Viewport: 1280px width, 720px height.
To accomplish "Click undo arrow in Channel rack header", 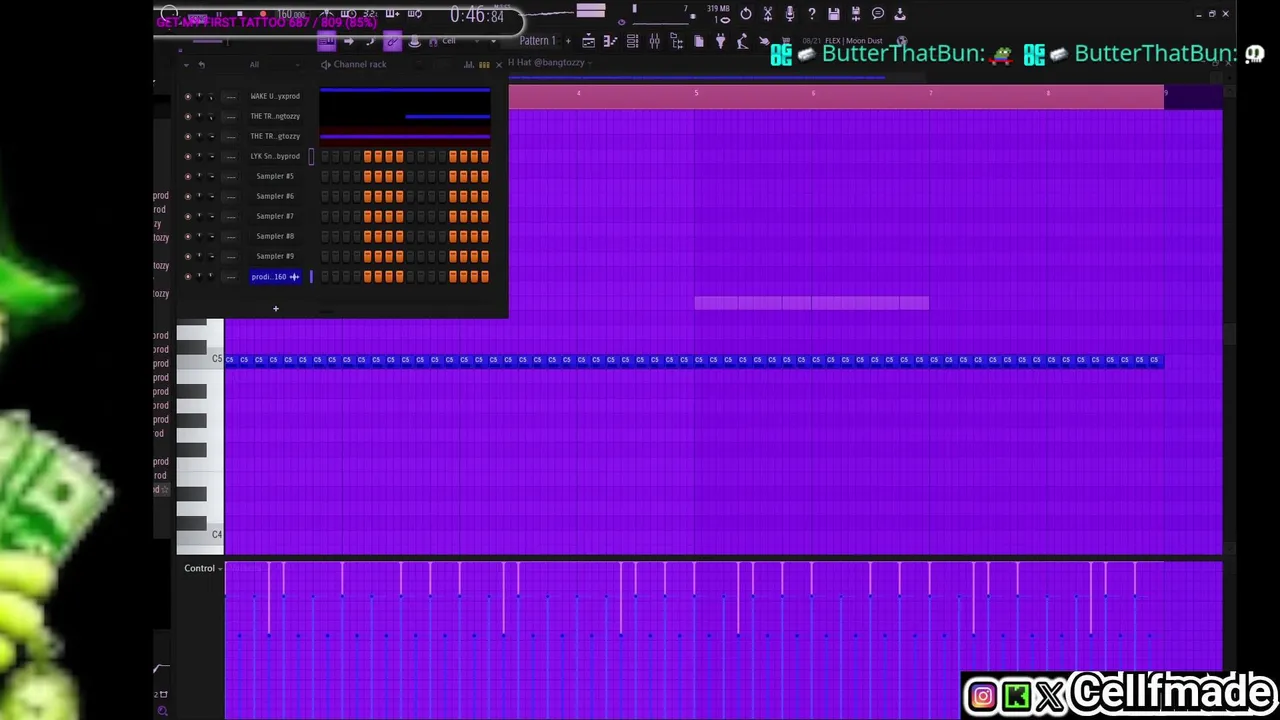I will click(x=201, y=65).
